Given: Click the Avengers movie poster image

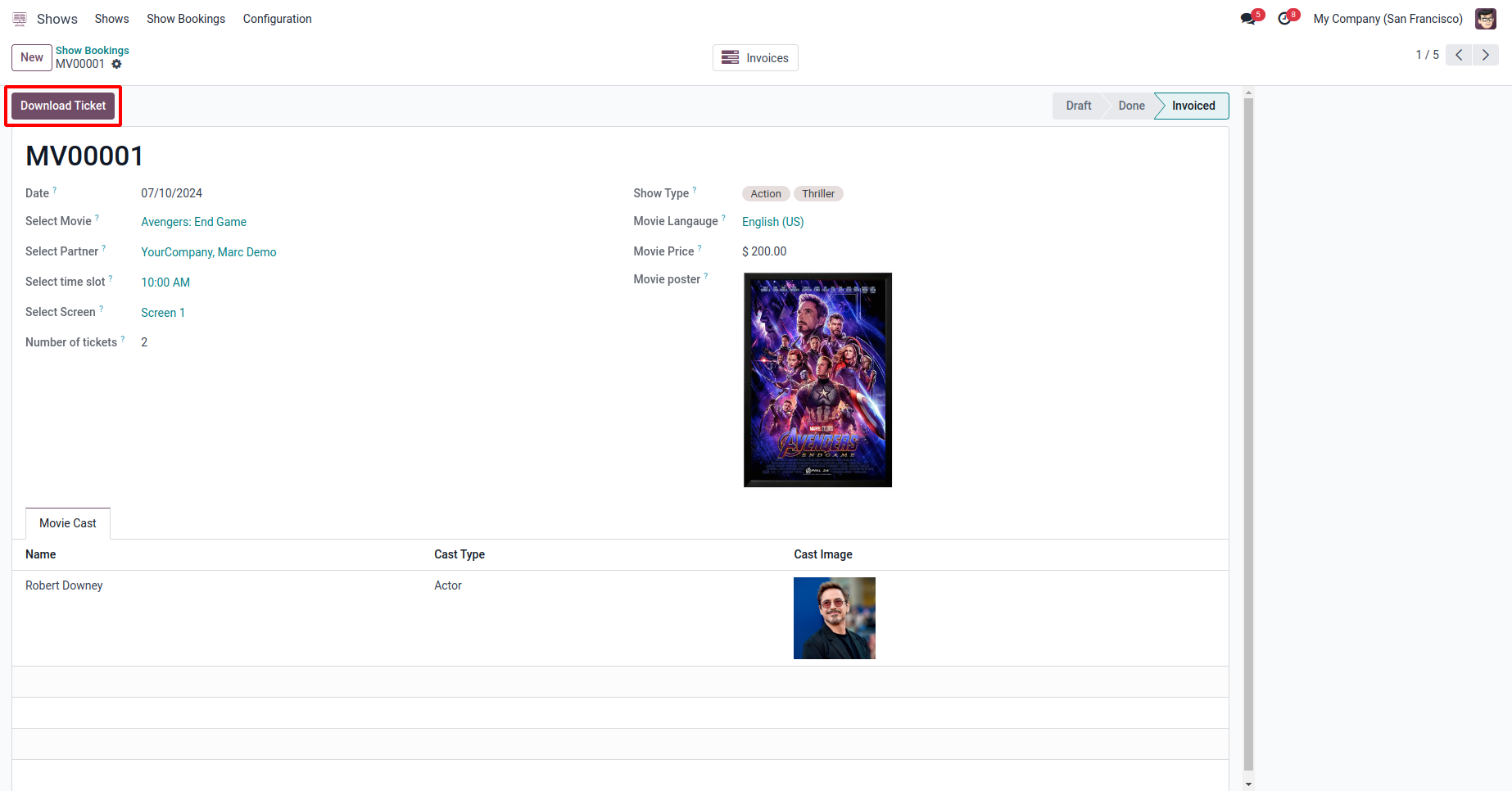Looking at the screenshot, I should pos(817,380).
